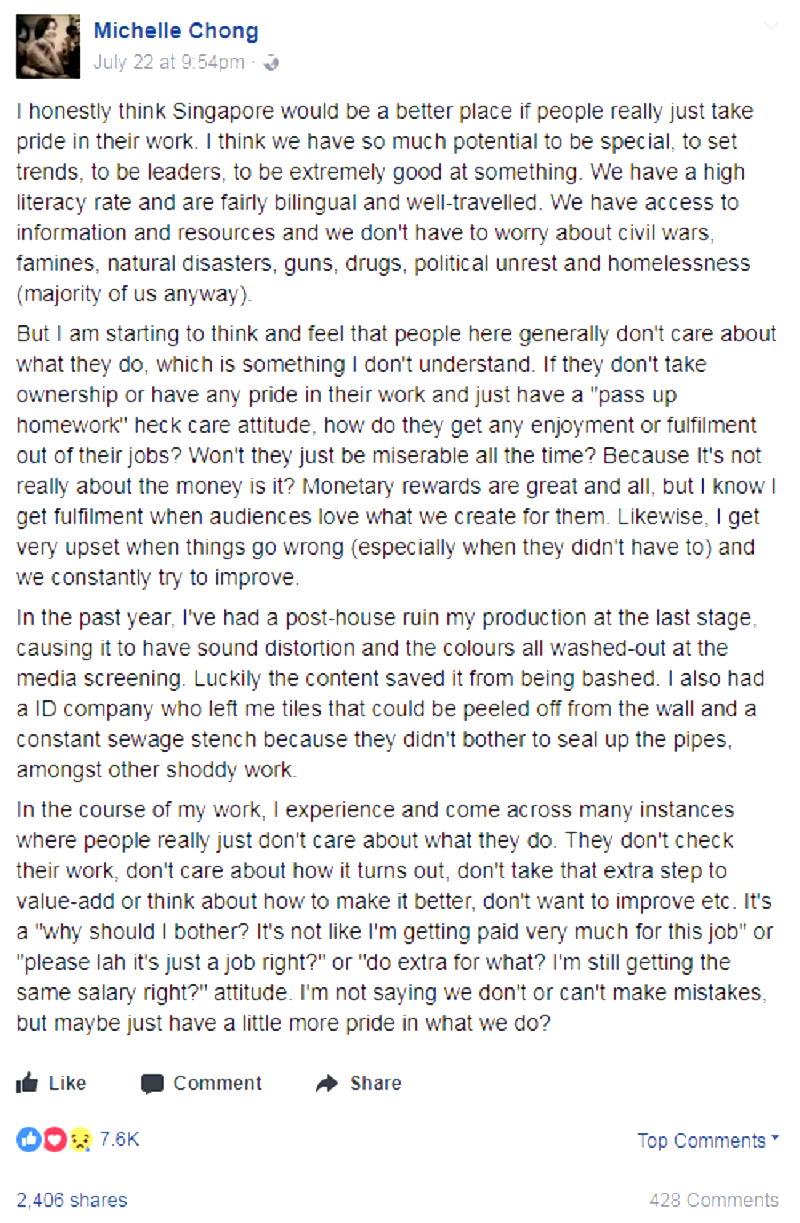The height and width of the screenshot is (1223, 800).
Task: Click the Share arrow icon
Action: coord(326,1083)
